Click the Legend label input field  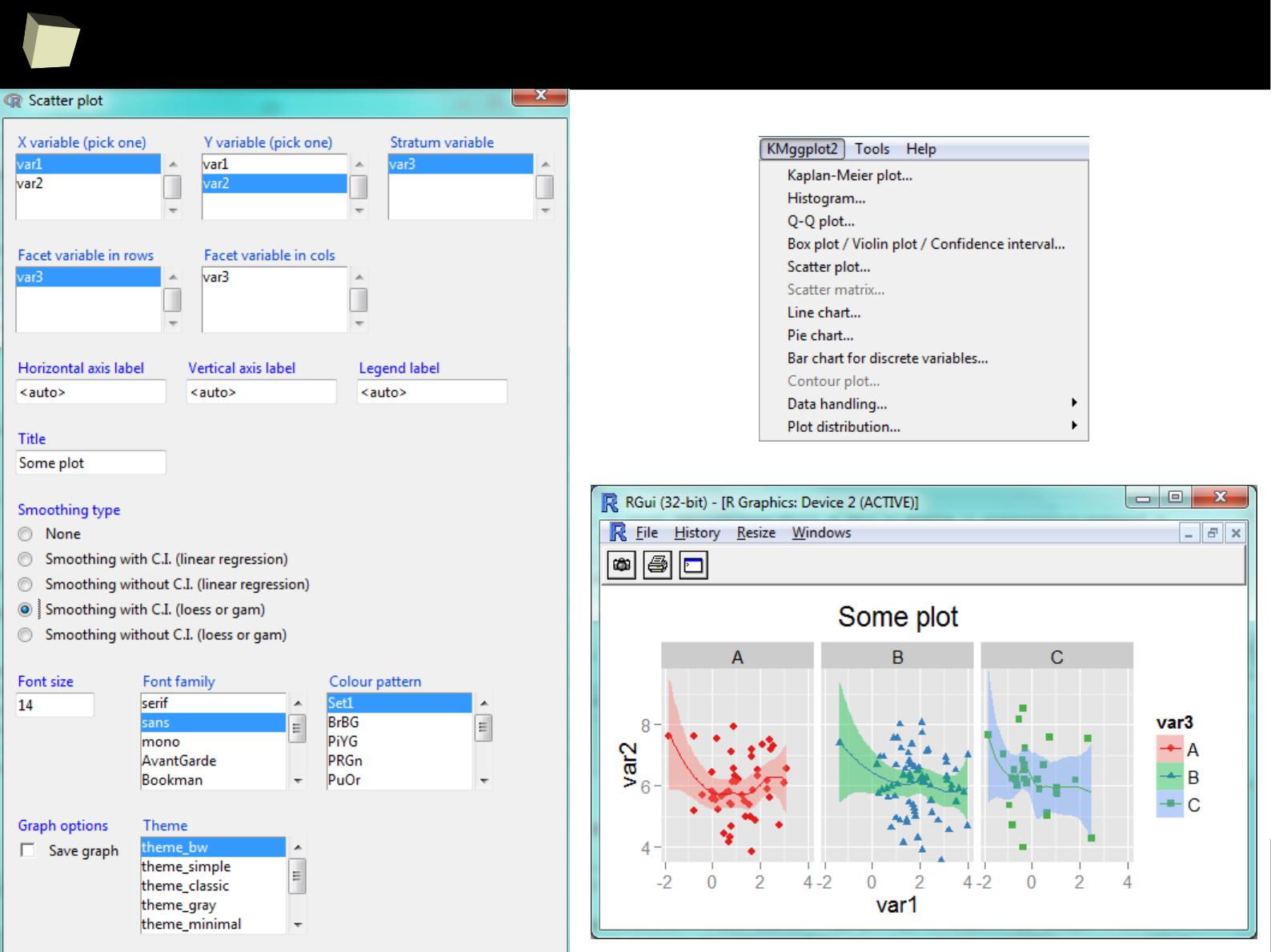coord(431,392)
